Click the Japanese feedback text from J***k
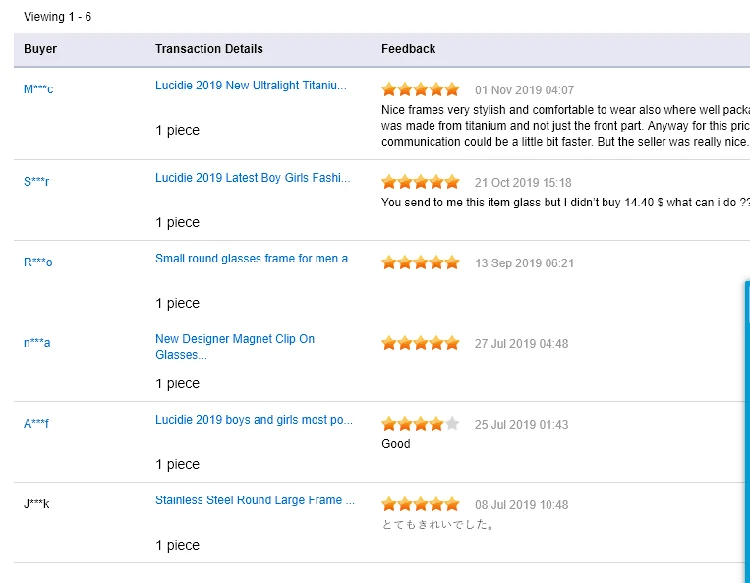Screen dimensions: 750x583 (437, 525)
